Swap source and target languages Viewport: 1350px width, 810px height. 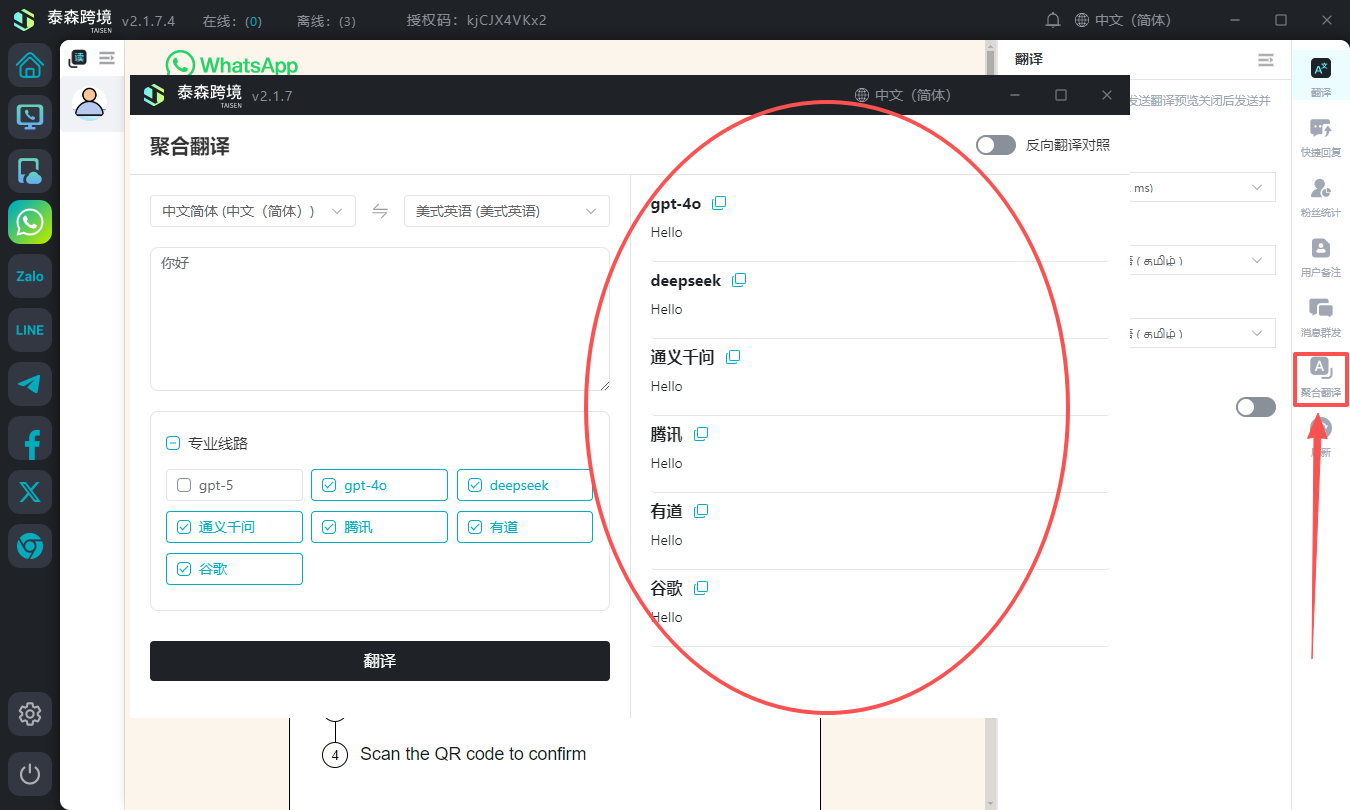380,211
